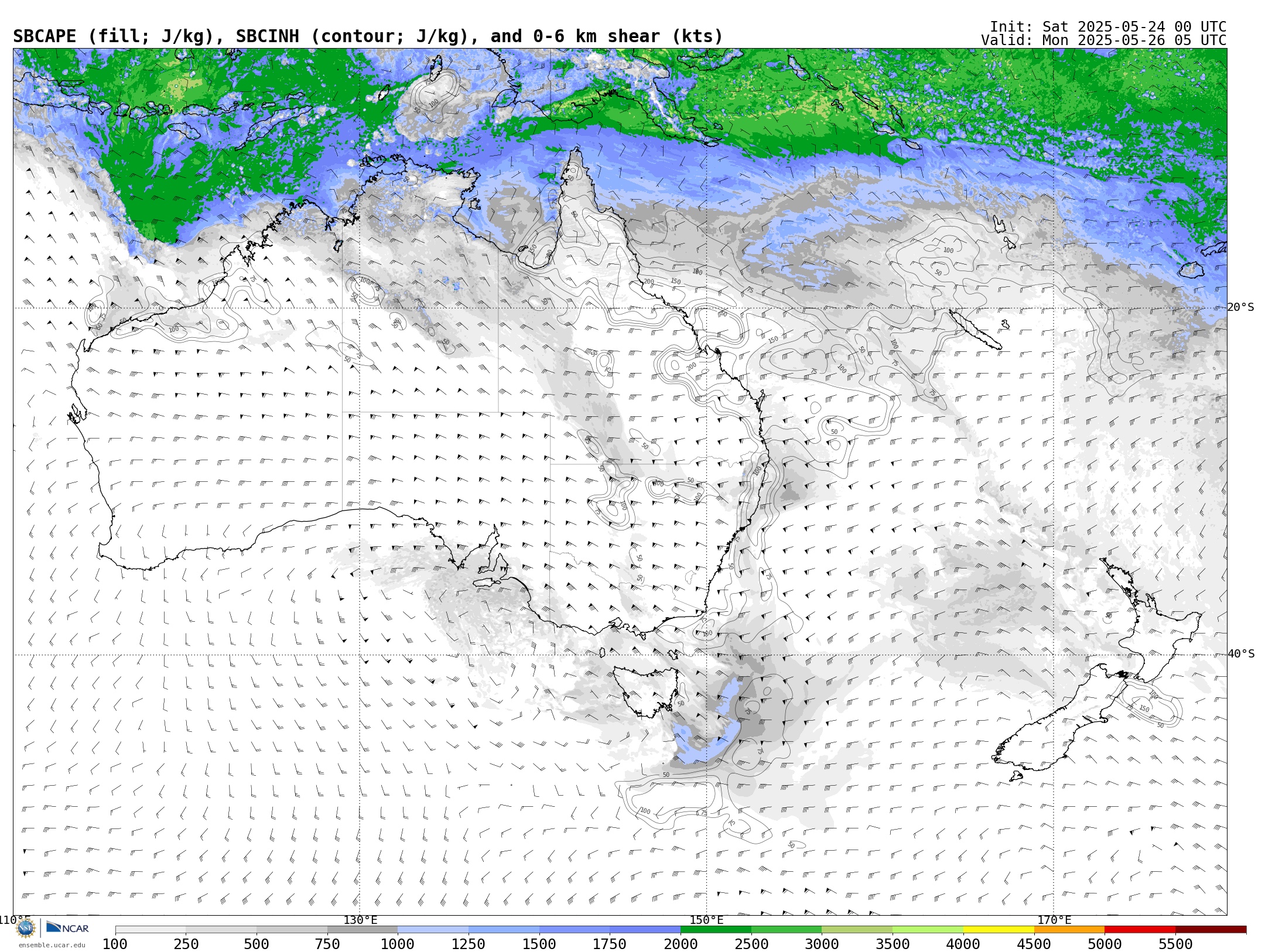Screen dimensions: 1265x952
Task: Click the blue 1250–1500 colorbar swatch
Action: point(504,930)
